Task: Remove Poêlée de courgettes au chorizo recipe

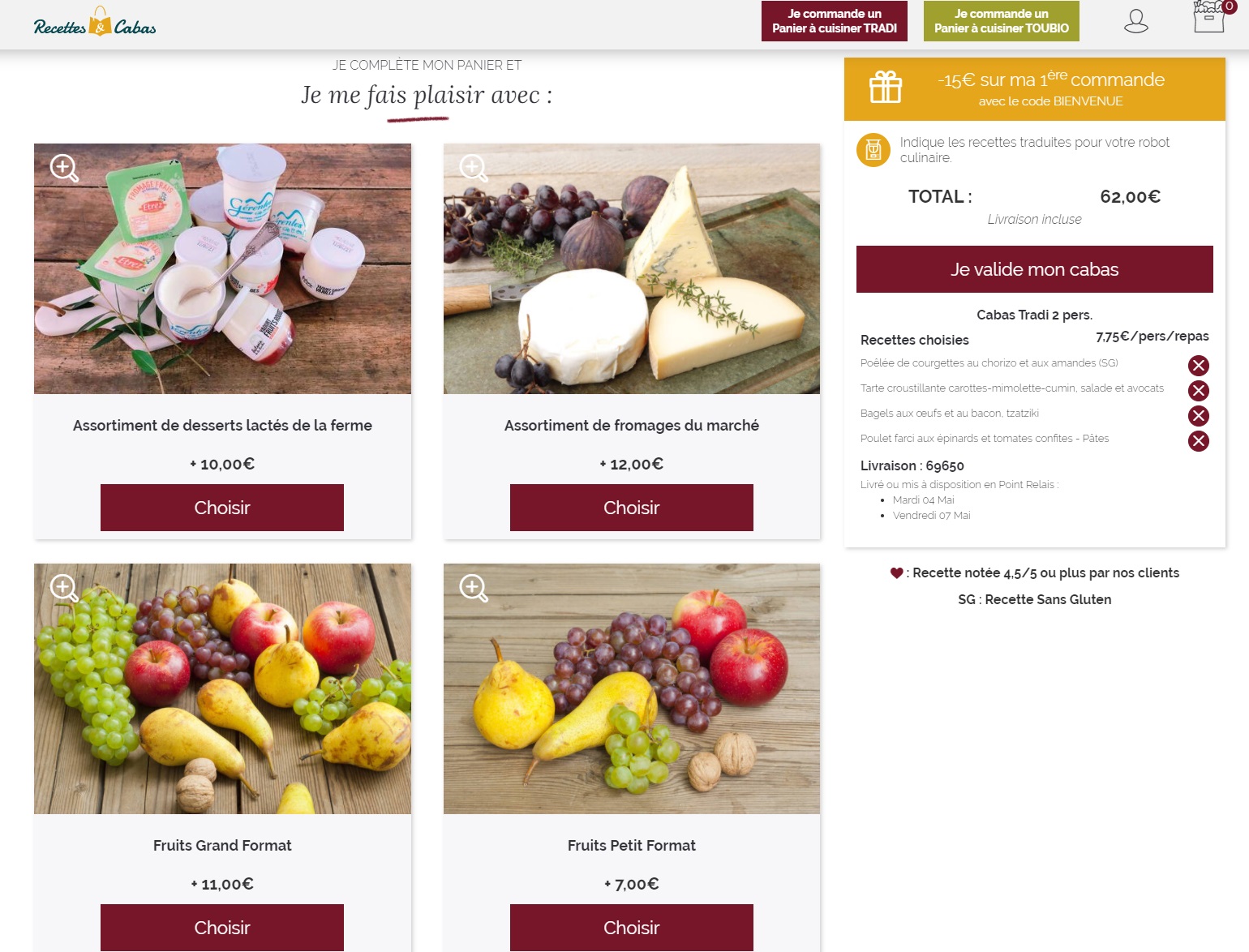Action: click(x=1198, y=366)
